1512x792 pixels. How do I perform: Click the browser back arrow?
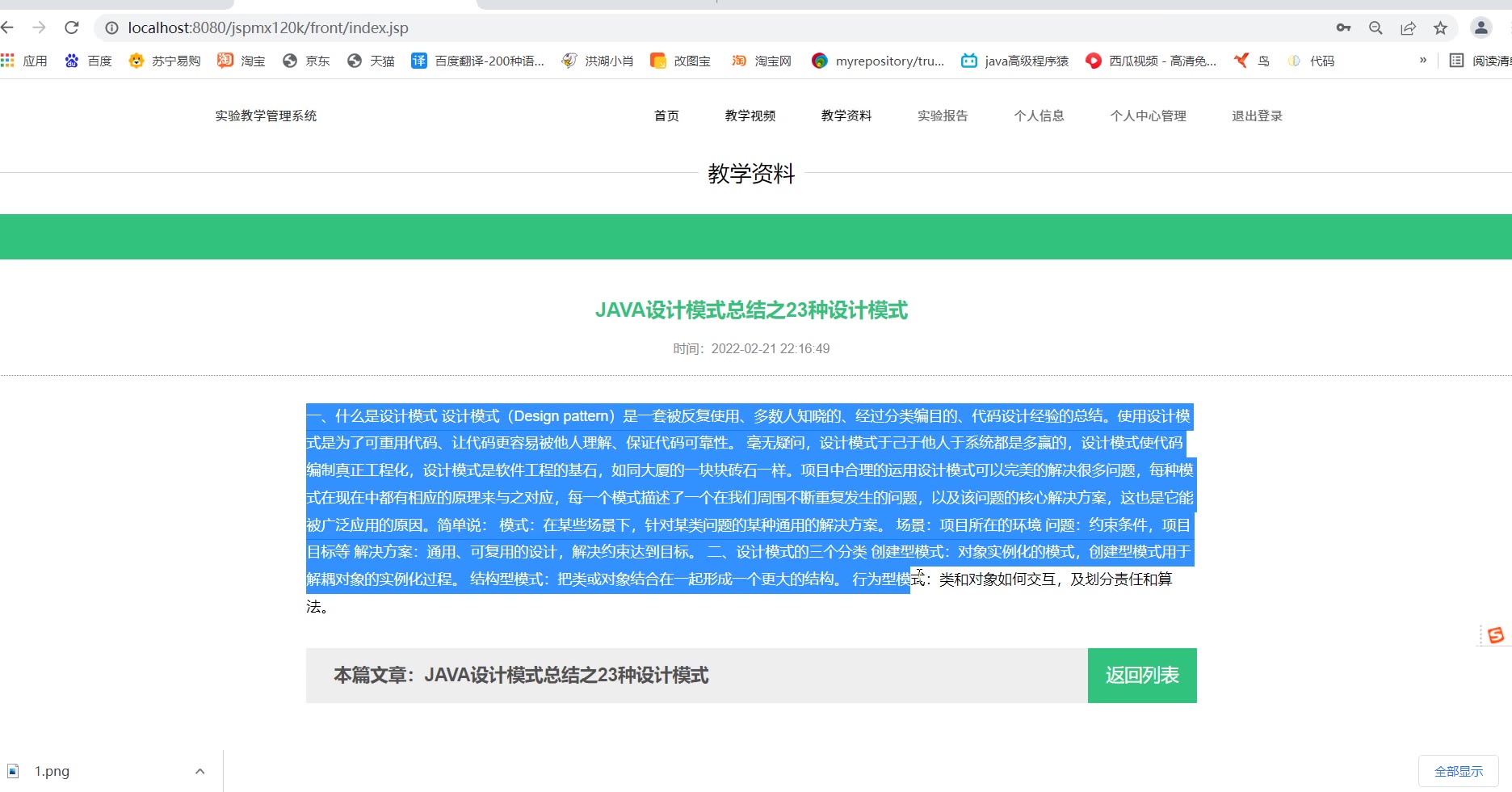(8, 27)
